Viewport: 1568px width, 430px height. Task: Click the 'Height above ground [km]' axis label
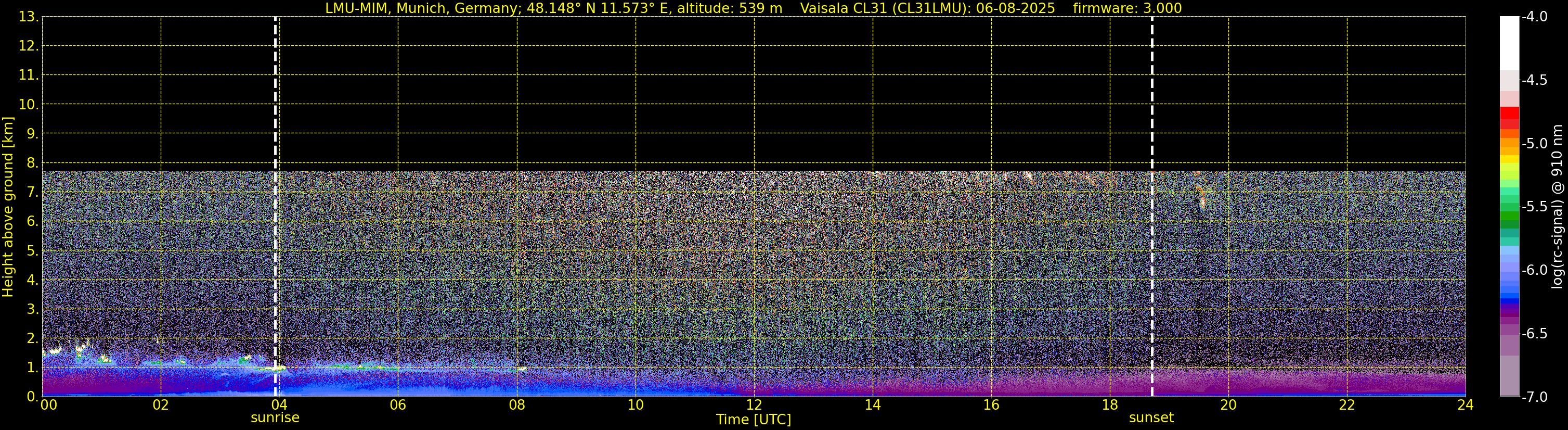coord(8,207)
